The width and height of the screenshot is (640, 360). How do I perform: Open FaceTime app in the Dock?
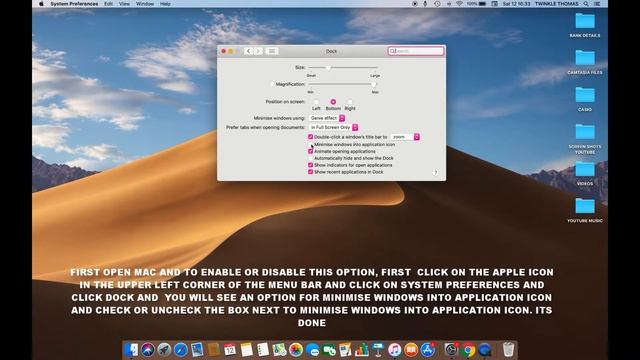click(329, 350)
